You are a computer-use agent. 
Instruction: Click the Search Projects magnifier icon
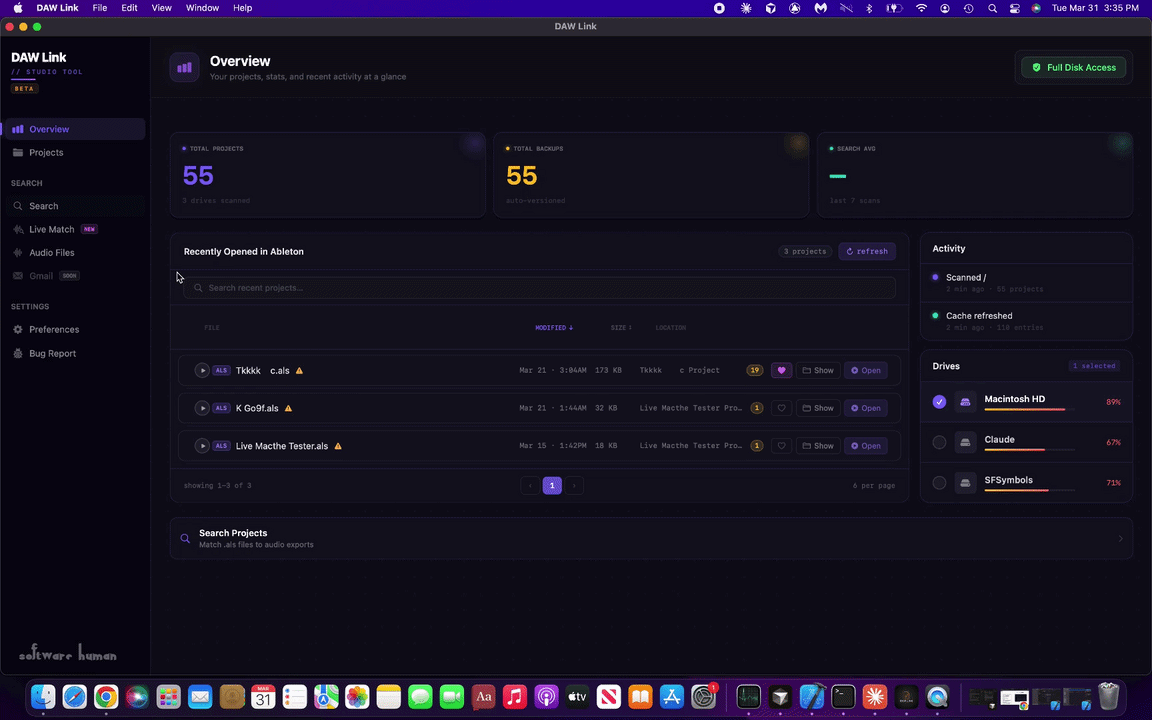pos(185,538)
